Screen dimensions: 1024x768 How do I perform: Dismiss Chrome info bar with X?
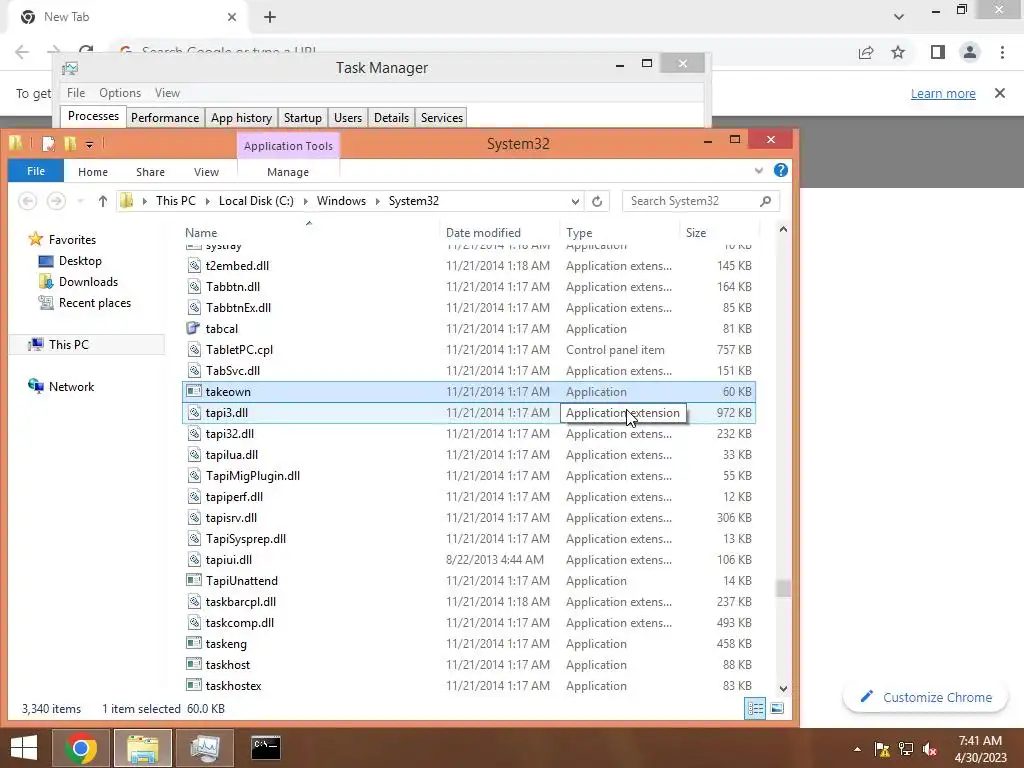[x=1000, y=93]
